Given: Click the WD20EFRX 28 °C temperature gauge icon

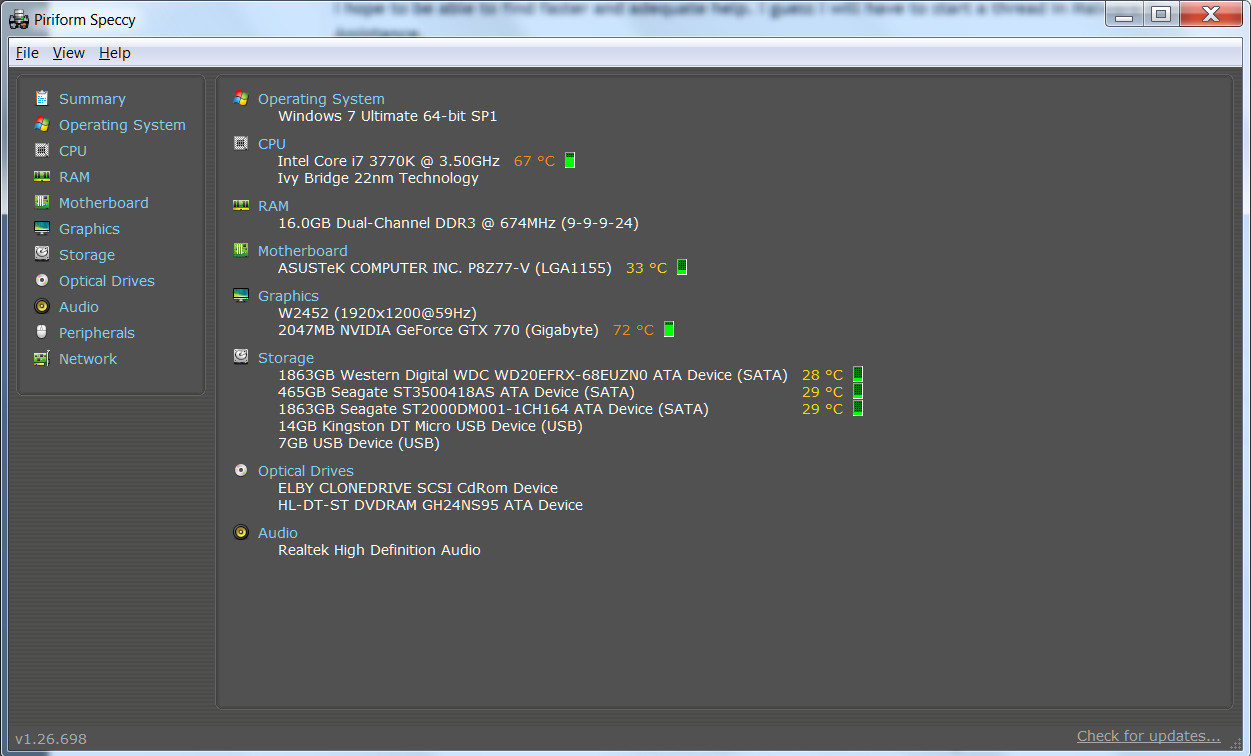Looking at the screenshot, I should [858, 375].
